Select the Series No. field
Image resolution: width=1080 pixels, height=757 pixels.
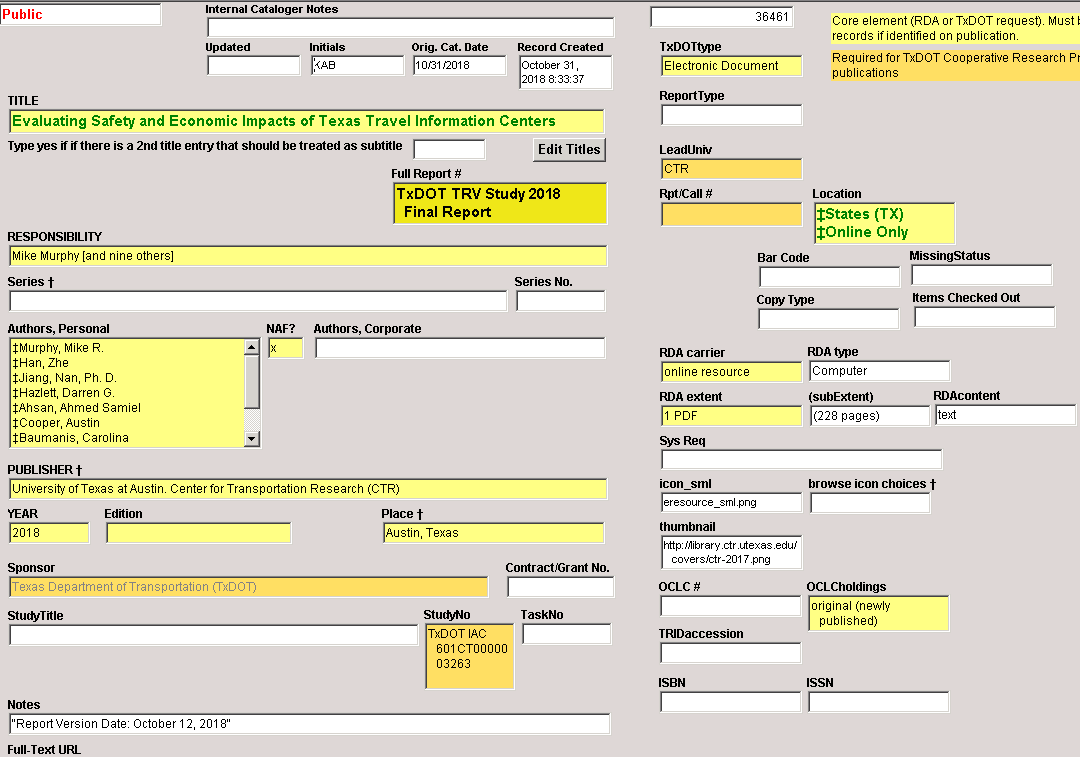pos(561,301)
